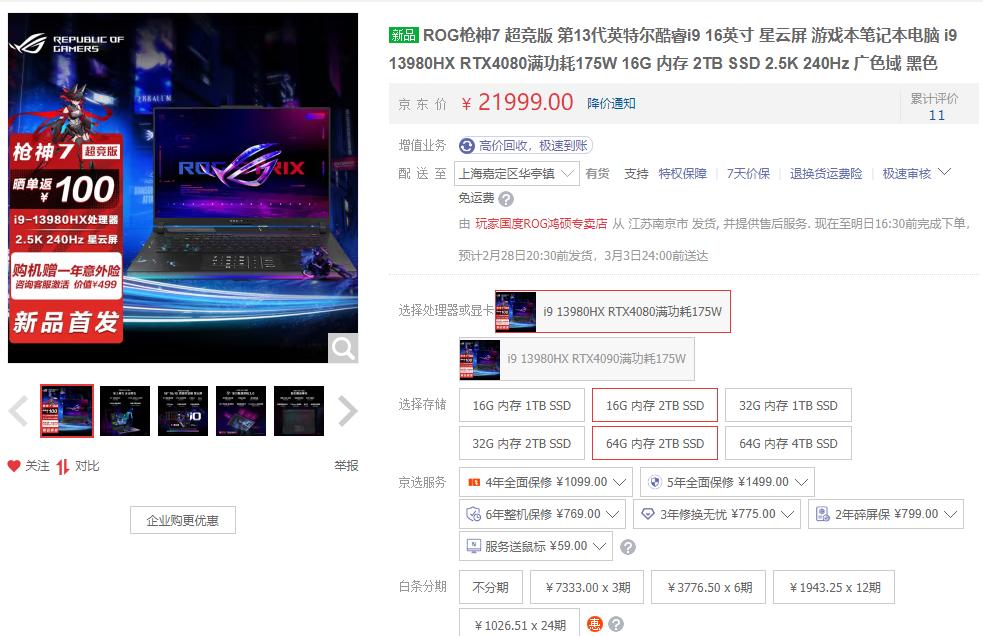This screenshot has height=636, width=983.
Task: Choose 64G 内存 2TB SSD storage
Action: pyautogui.click(x=654, y=443)
